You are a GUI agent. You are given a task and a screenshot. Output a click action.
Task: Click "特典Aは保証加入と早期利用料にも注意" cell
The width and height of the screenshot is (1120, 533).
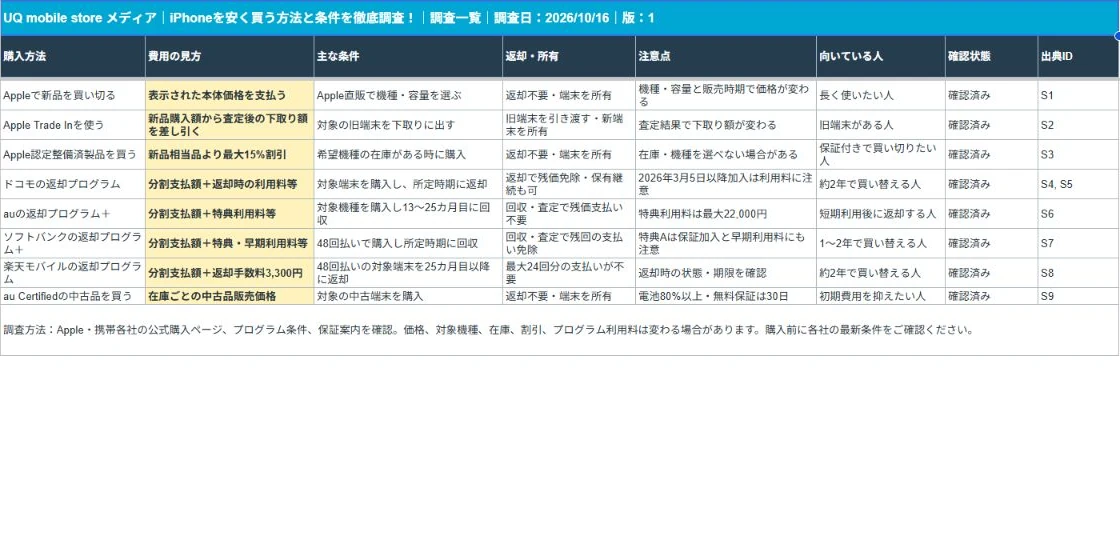coord(726,244)
